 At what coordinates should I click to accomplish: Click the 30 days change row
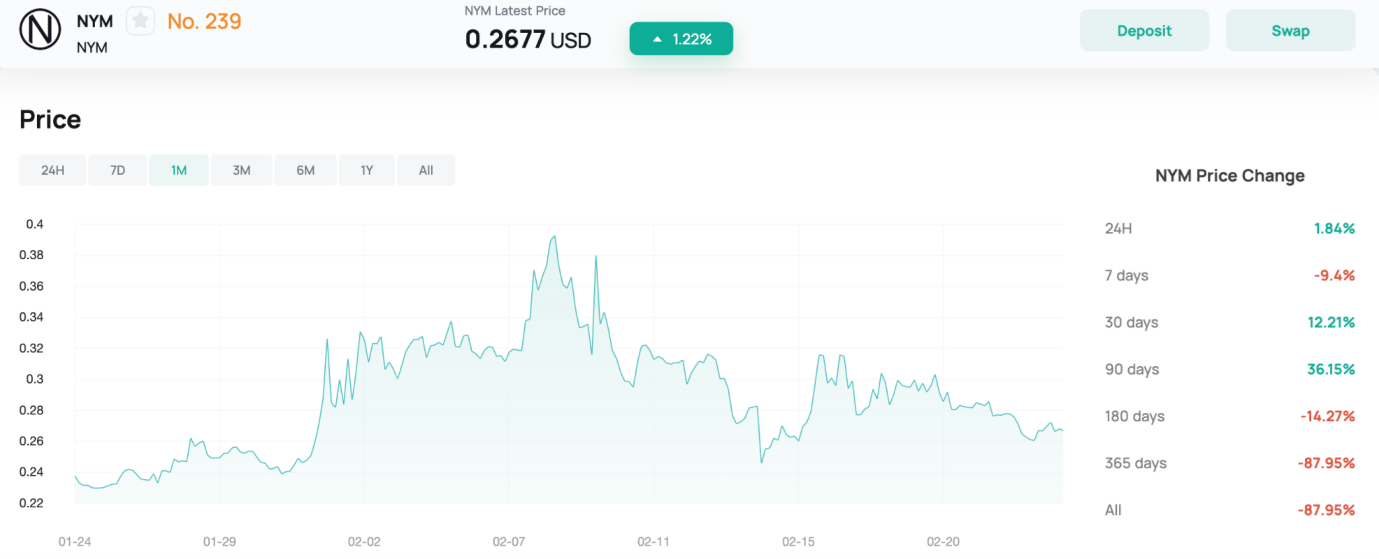pyautogui.click(x=1229, y=322)
